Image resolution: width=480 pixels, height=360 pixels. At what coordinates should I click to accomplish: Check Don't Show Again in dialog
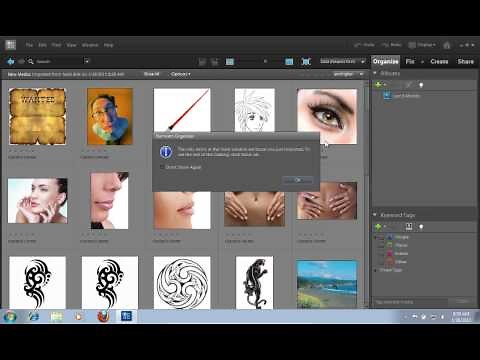point(162,167)
